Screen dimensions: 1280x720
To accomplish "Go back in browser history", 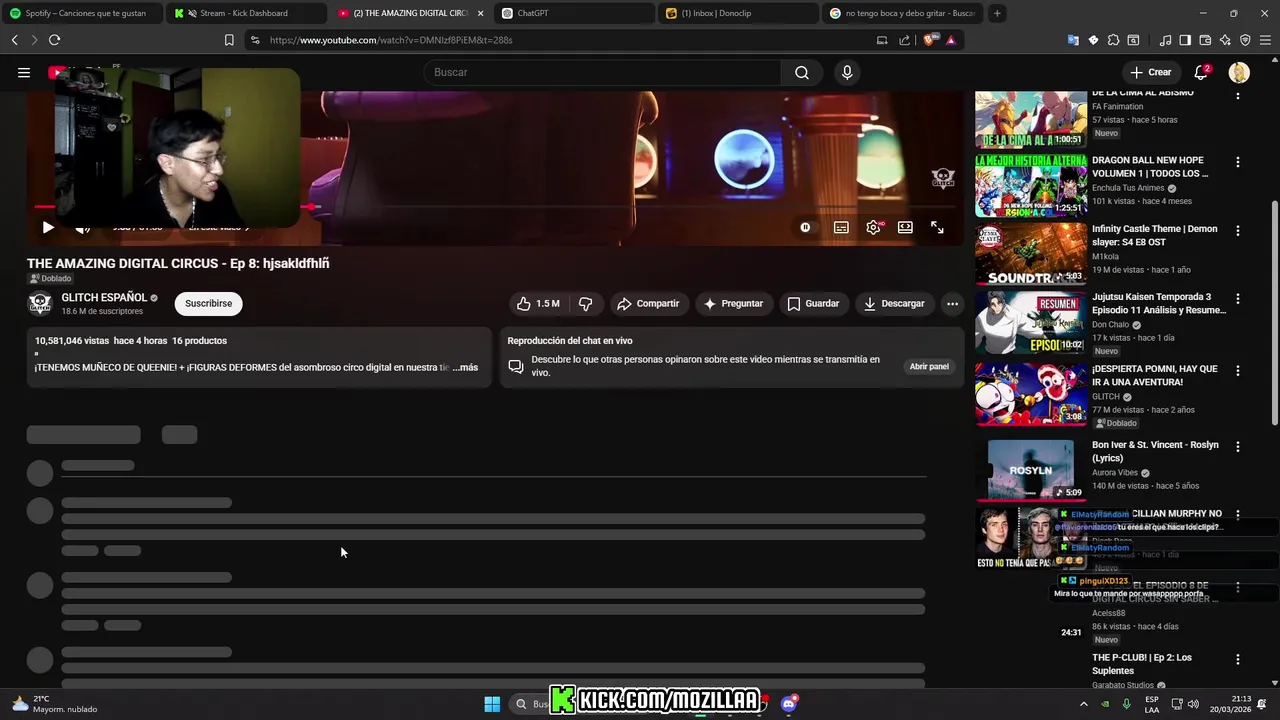I will point(14,40).
